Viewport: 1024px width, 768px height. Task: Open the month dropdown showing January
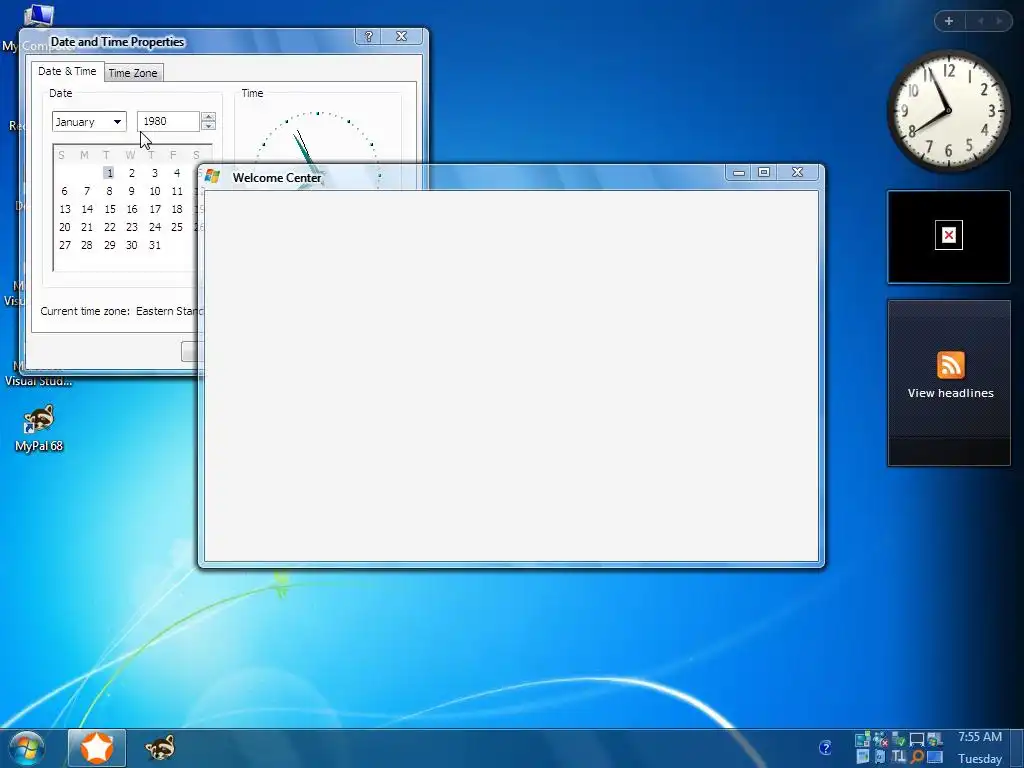[x=89, y=121]
